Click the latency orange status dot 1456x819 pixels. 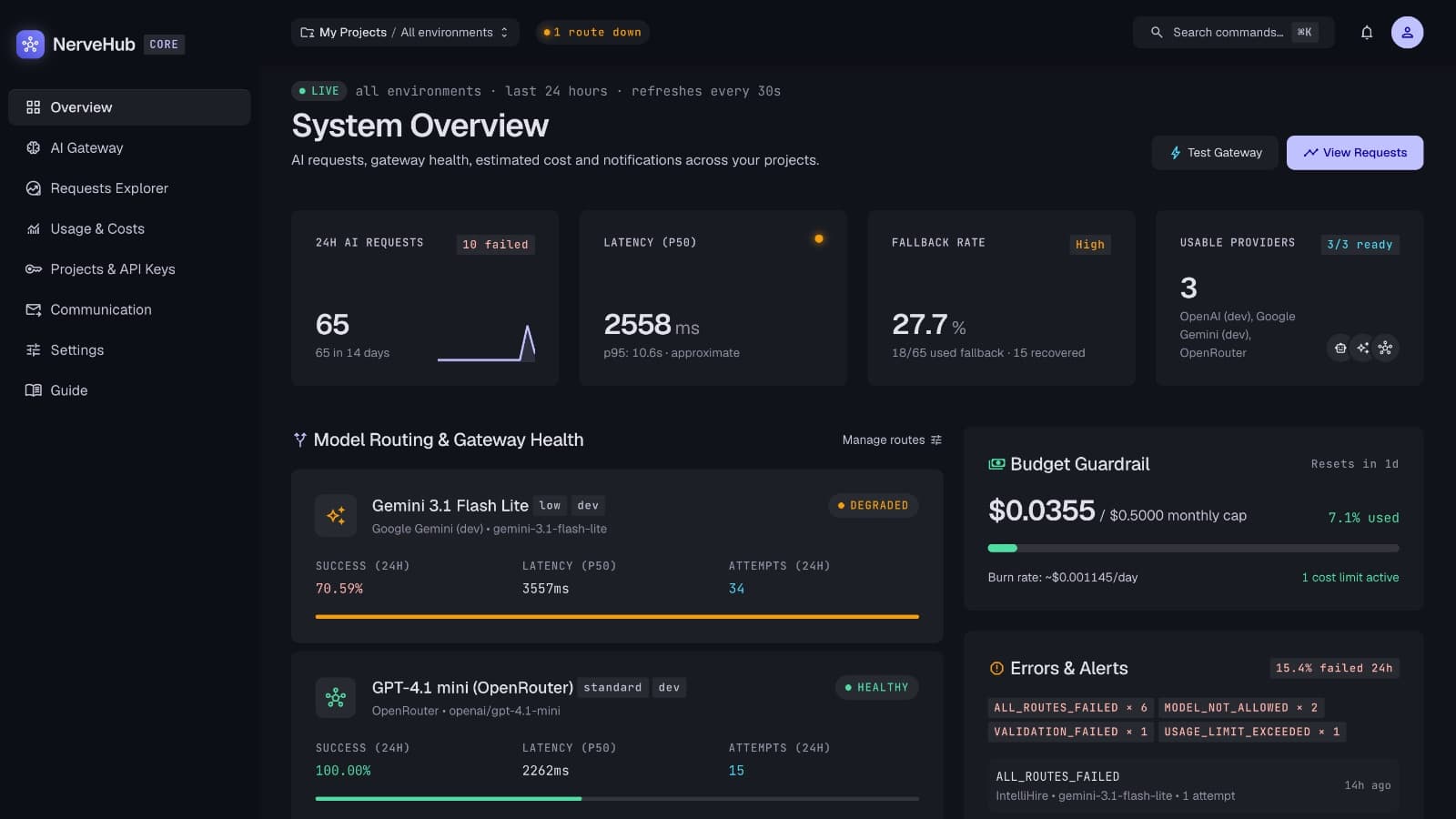pyautogui.click(x=819, y=238)
